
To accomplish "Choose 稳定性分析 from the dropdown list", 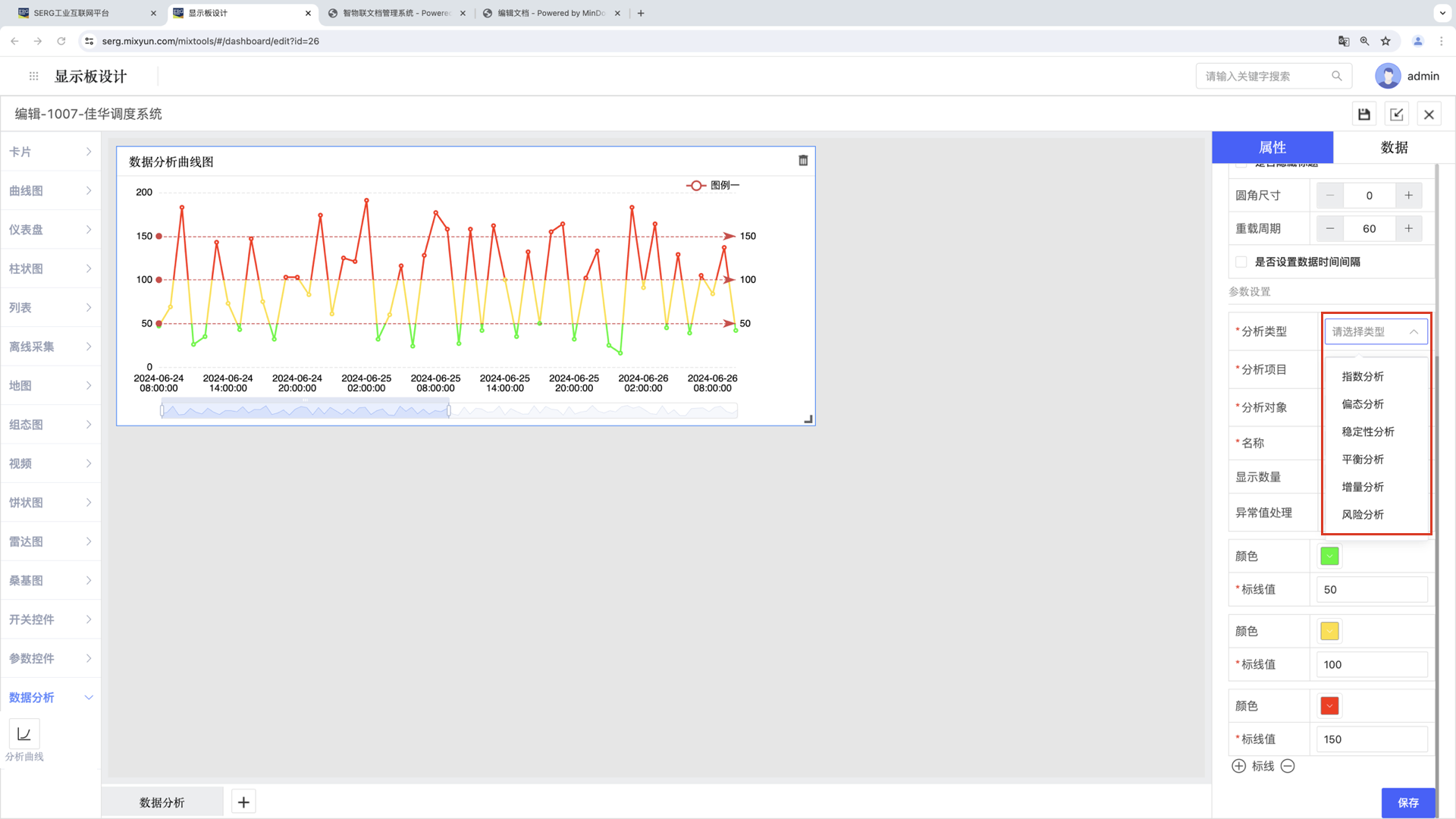I will [x=1368, y=431].
